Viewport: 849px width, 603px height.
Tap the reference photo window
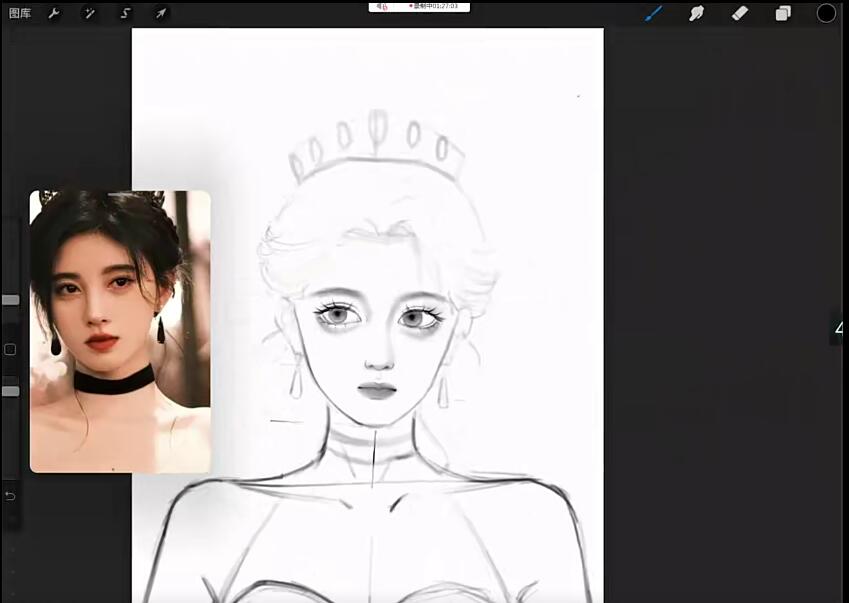[120, 330]
